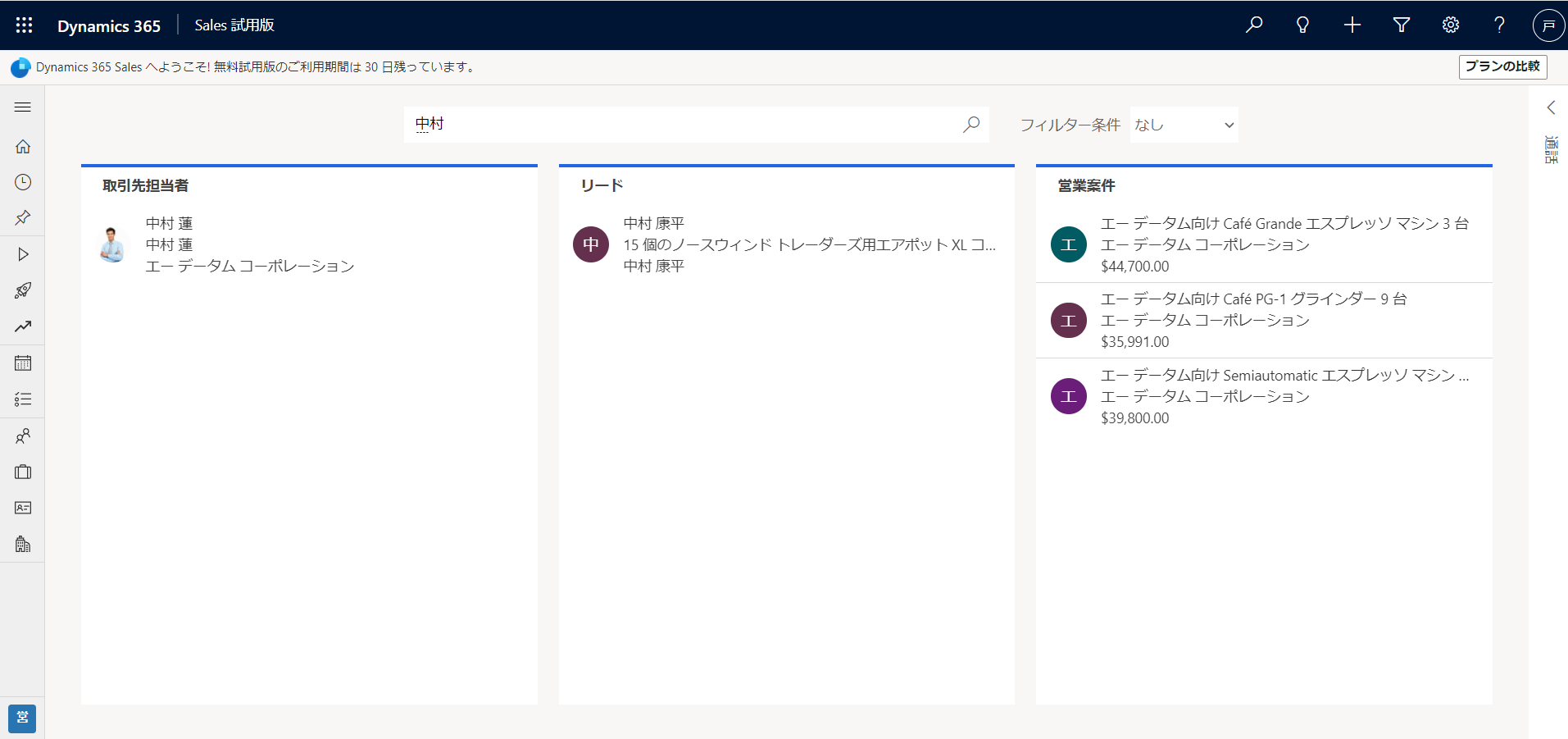The width and height of the screenshot is (1568, 739).
Task: Open the contact card sidebar icon
Action: (x=23, y=508)
